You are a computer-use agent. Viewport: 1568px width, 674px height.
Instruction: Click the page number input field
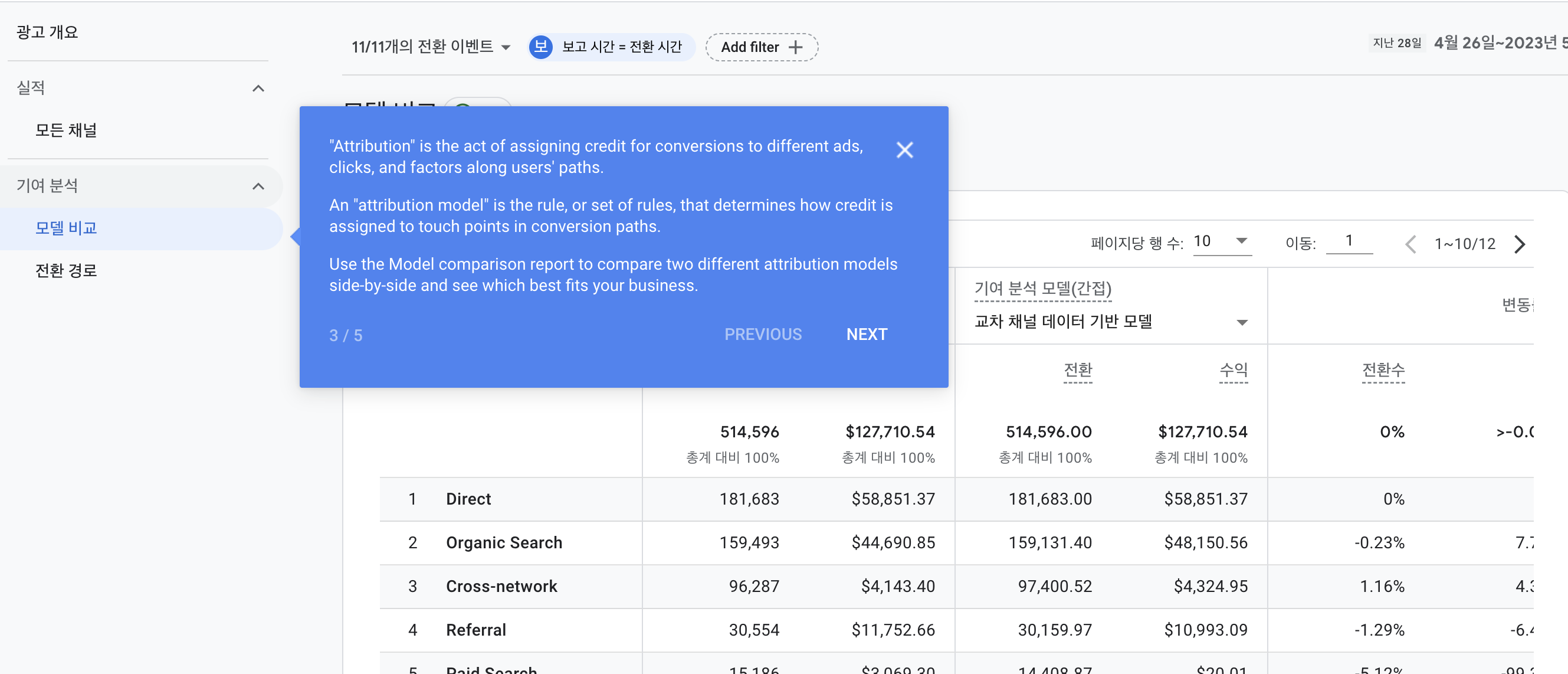[1349, 241]
